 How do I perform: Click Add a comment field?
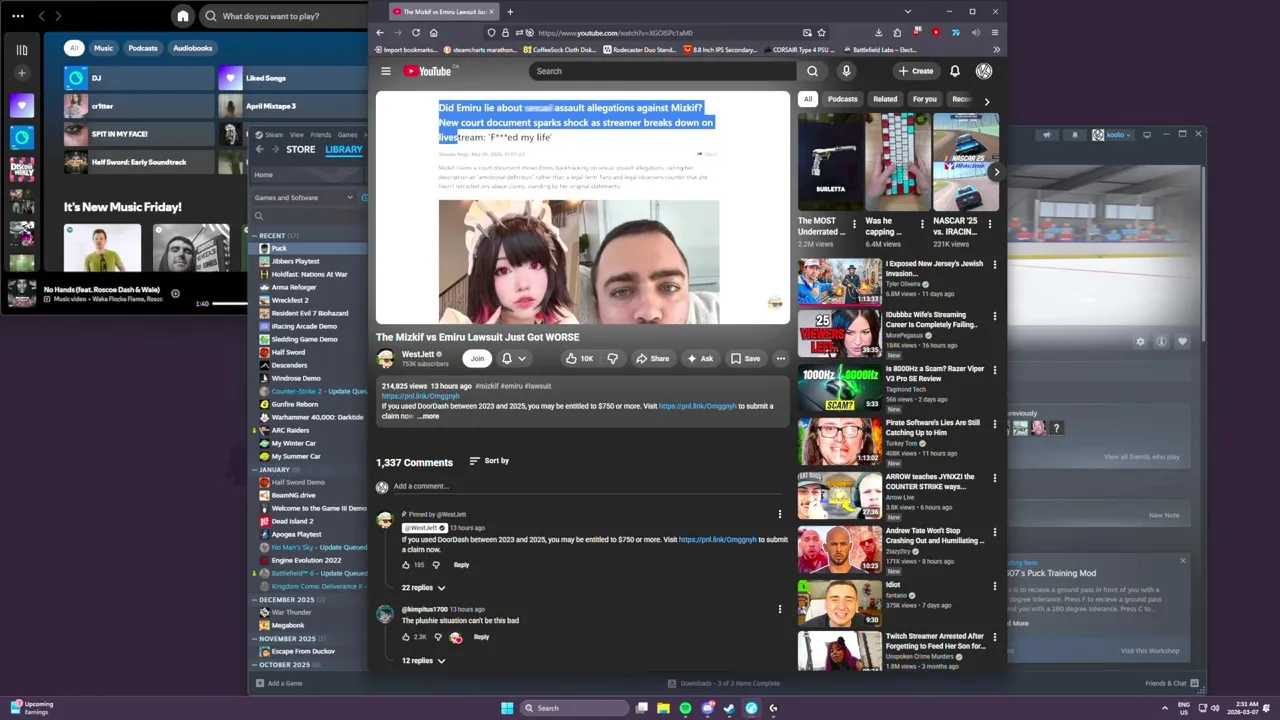[588, 486]
